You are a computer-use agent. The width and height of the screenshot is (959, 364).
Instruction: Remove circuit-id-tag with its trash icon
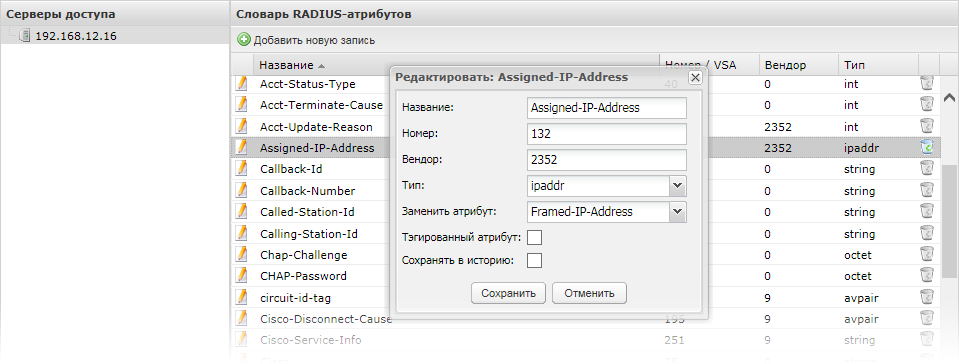927,297
